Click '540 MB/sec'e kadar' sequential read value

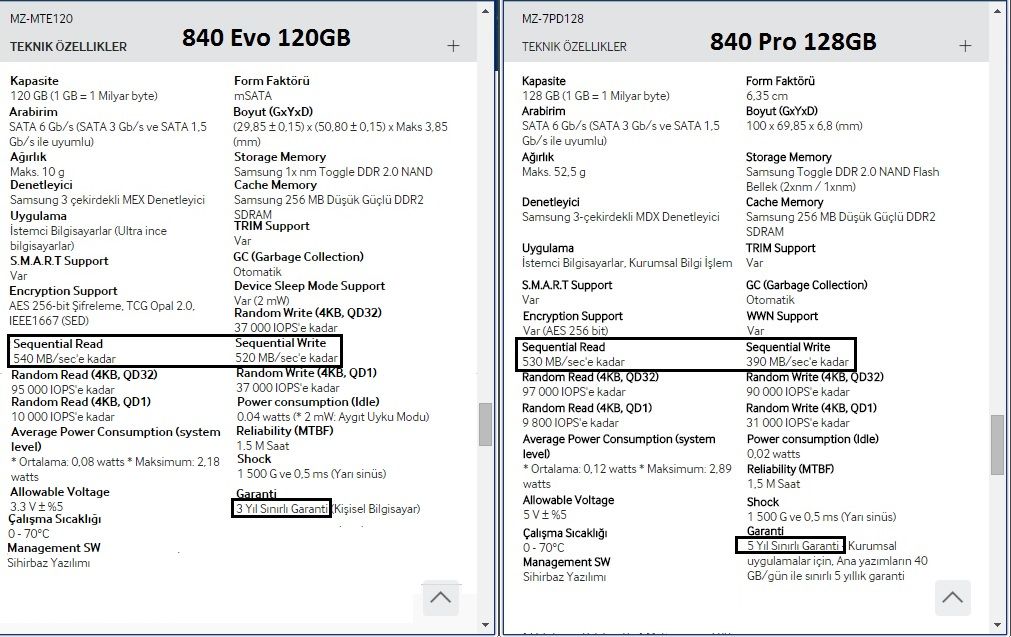coord(64,358)
